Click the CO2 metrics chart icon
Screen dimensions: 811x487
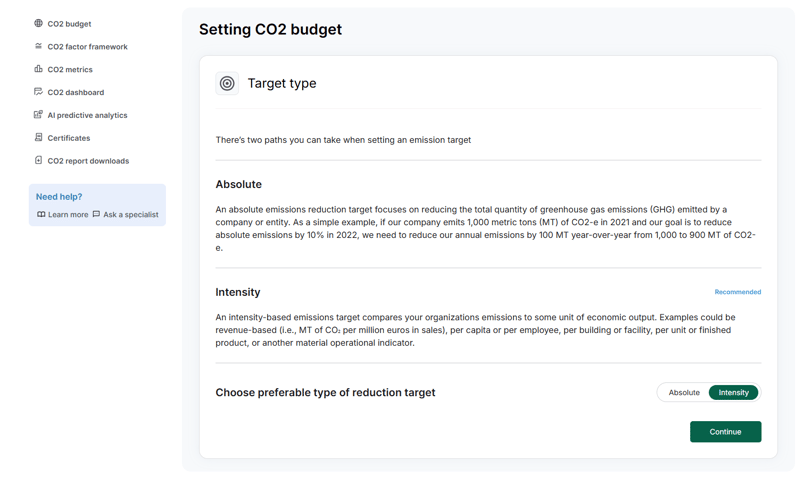(38, 69)
